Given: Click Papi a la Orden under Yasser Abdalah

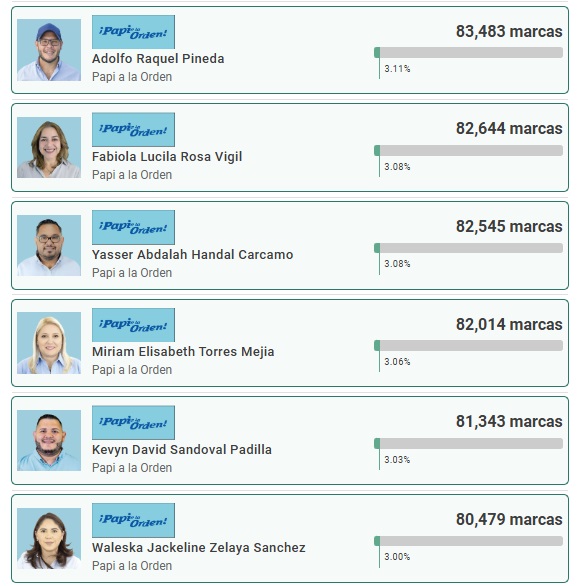Looking at the screenshot, I should point(132,273).
